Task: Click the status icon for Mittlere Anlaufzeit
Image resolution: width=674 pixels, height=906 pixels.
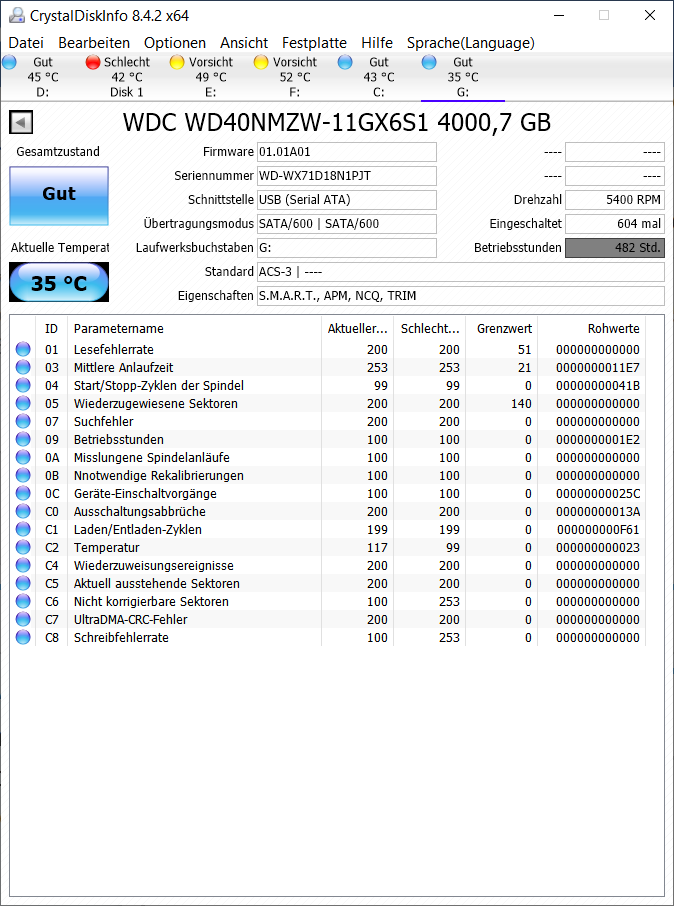Action: click(x=23, y=367)
